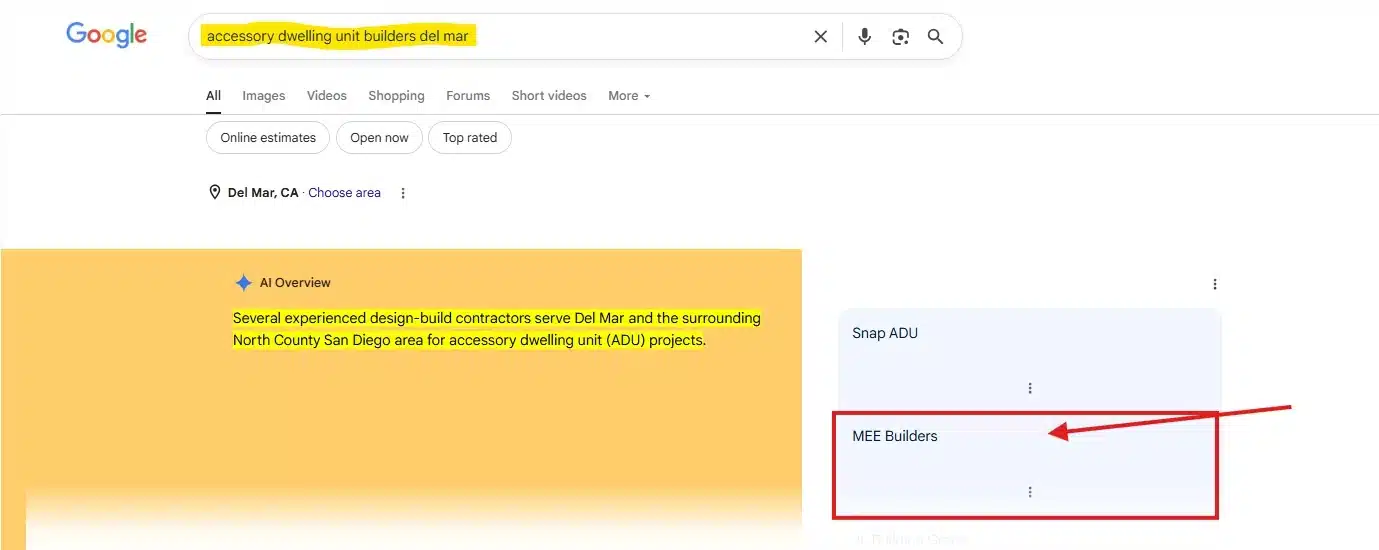This screenshot has height=550, width=1379.
Task: Click the Del Mar location pin icon
Action: [214, 193]
